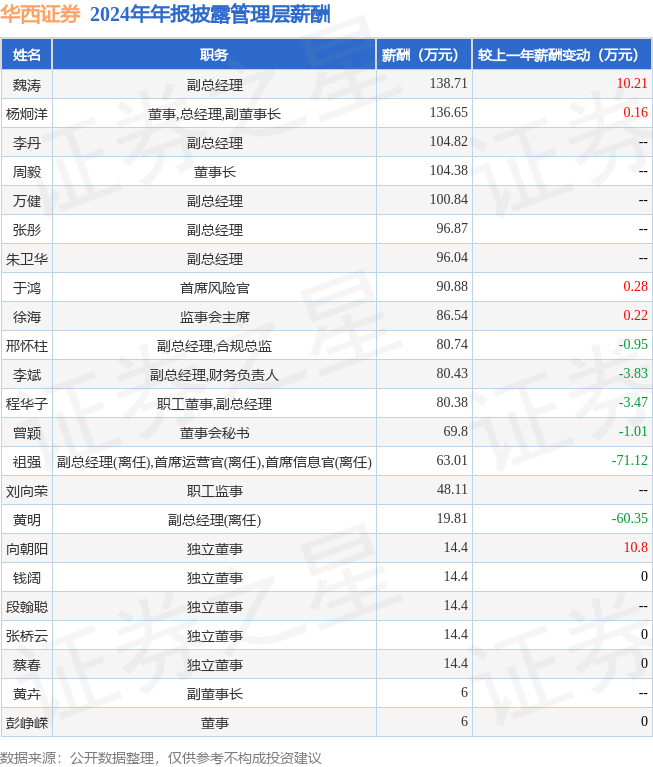653x767 pixels.
Task: Click the name 朱卫华
Action: tap(27, 259)
